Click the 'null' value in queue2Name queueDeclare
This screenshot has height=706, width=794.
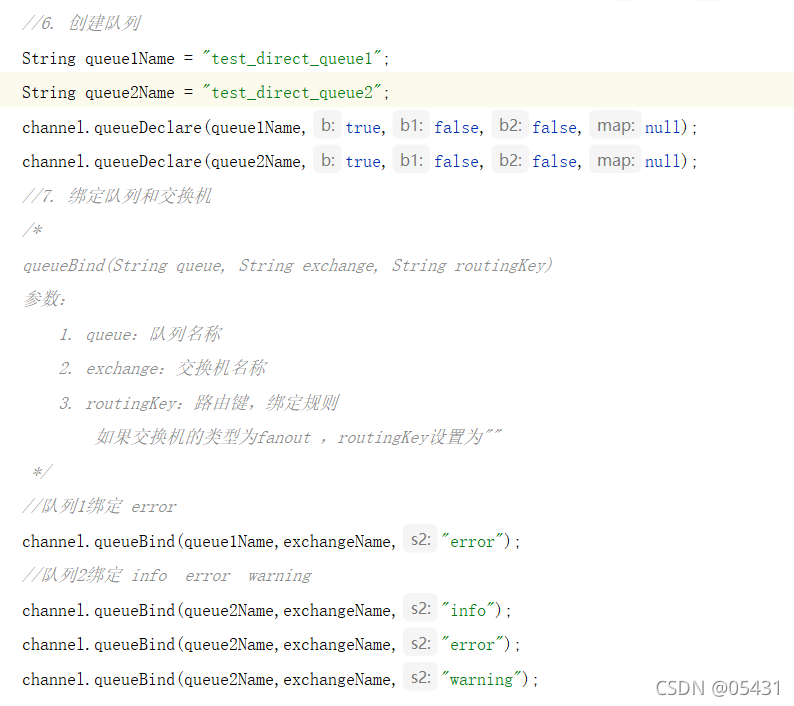[662, 162]
